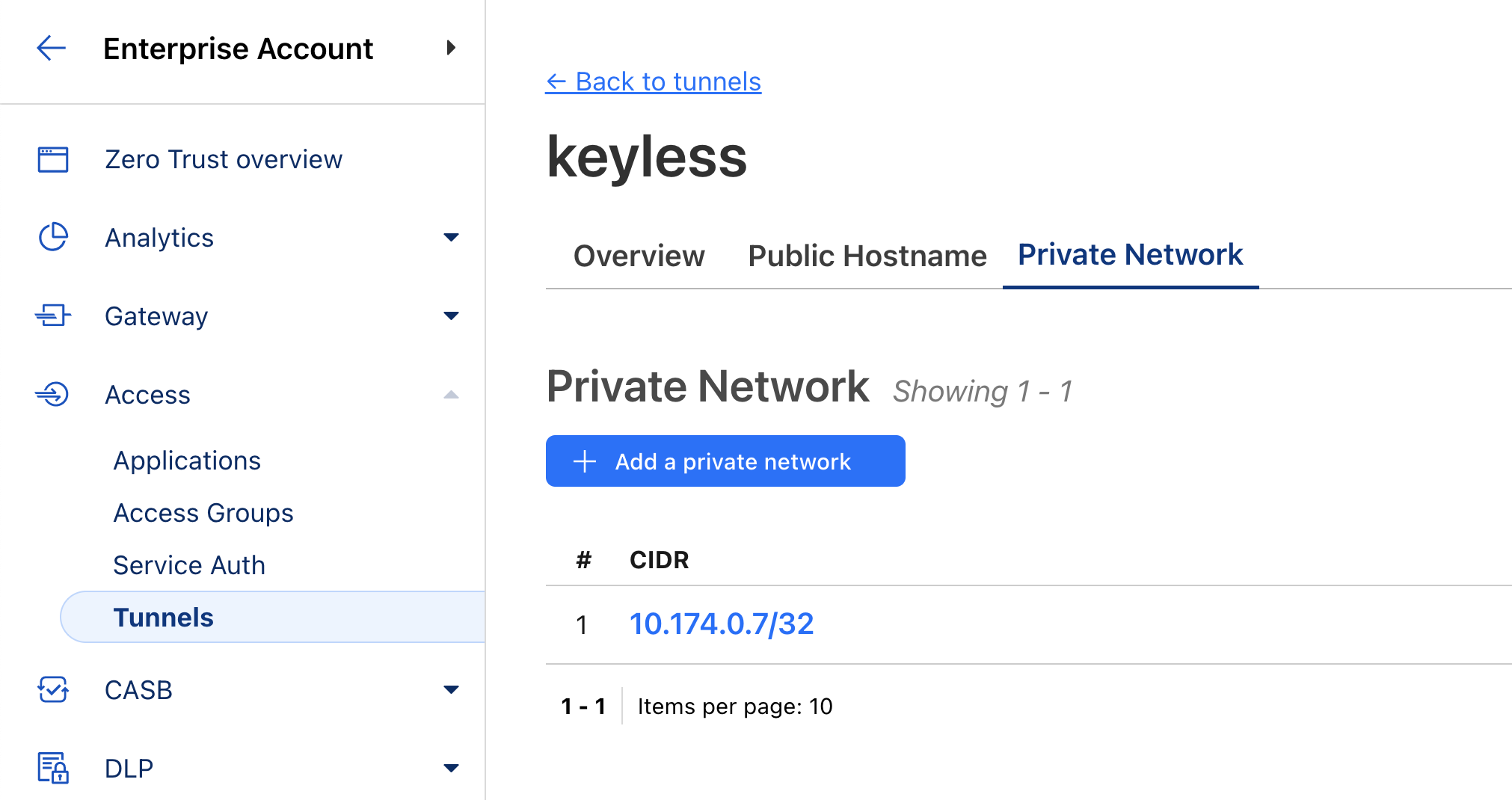Select Tunnels in the Access menu
This screenshot has width=1512, height=800.
click(163, 617)
